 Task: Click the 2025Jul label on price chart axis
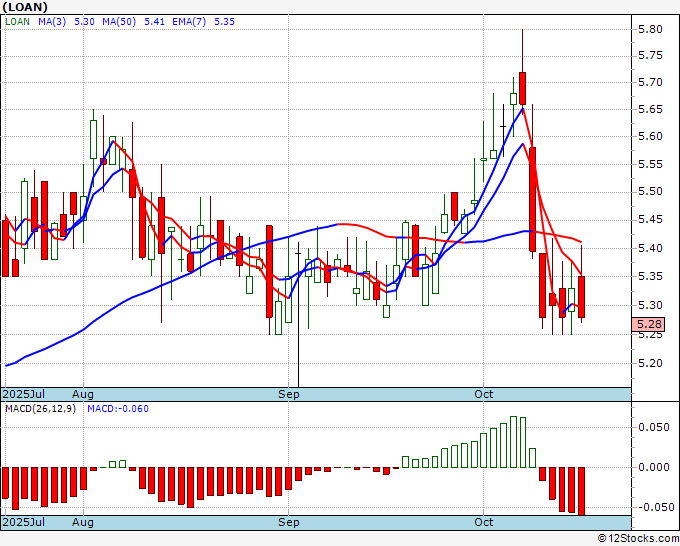tap(24, 394)
